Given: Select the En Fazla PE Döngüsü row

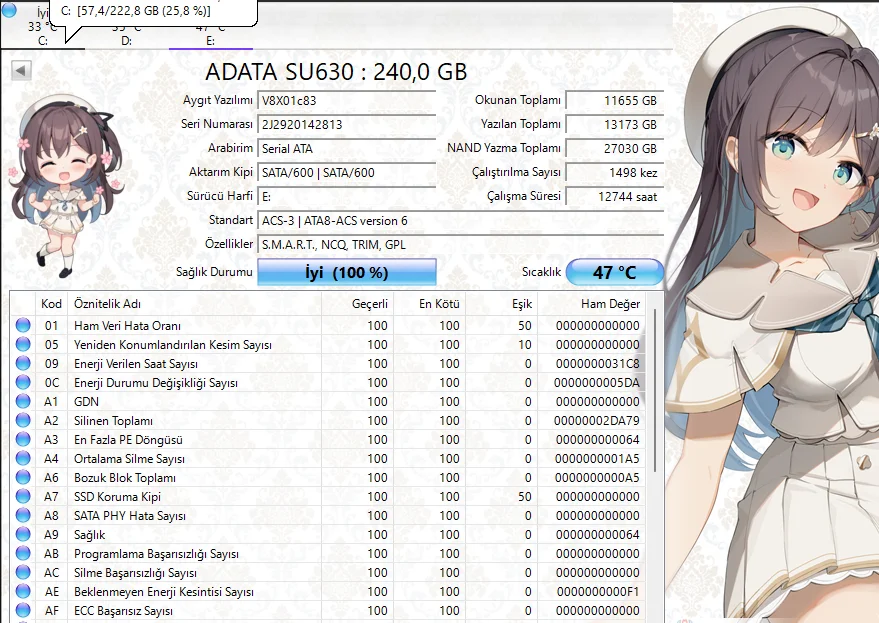Looking at the screenshot, I should (x=328, y=440).
